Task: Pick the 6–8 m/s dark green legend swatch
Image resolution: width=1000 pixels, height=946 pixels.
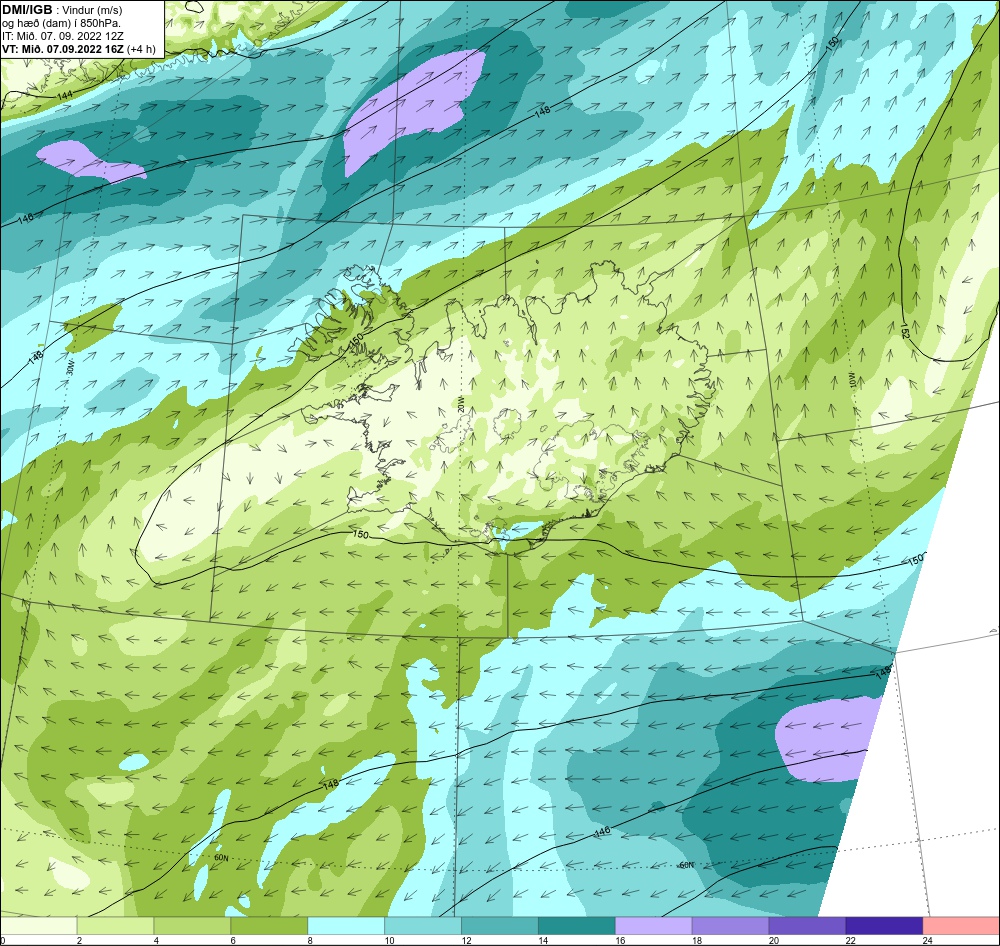Action: 269,926
